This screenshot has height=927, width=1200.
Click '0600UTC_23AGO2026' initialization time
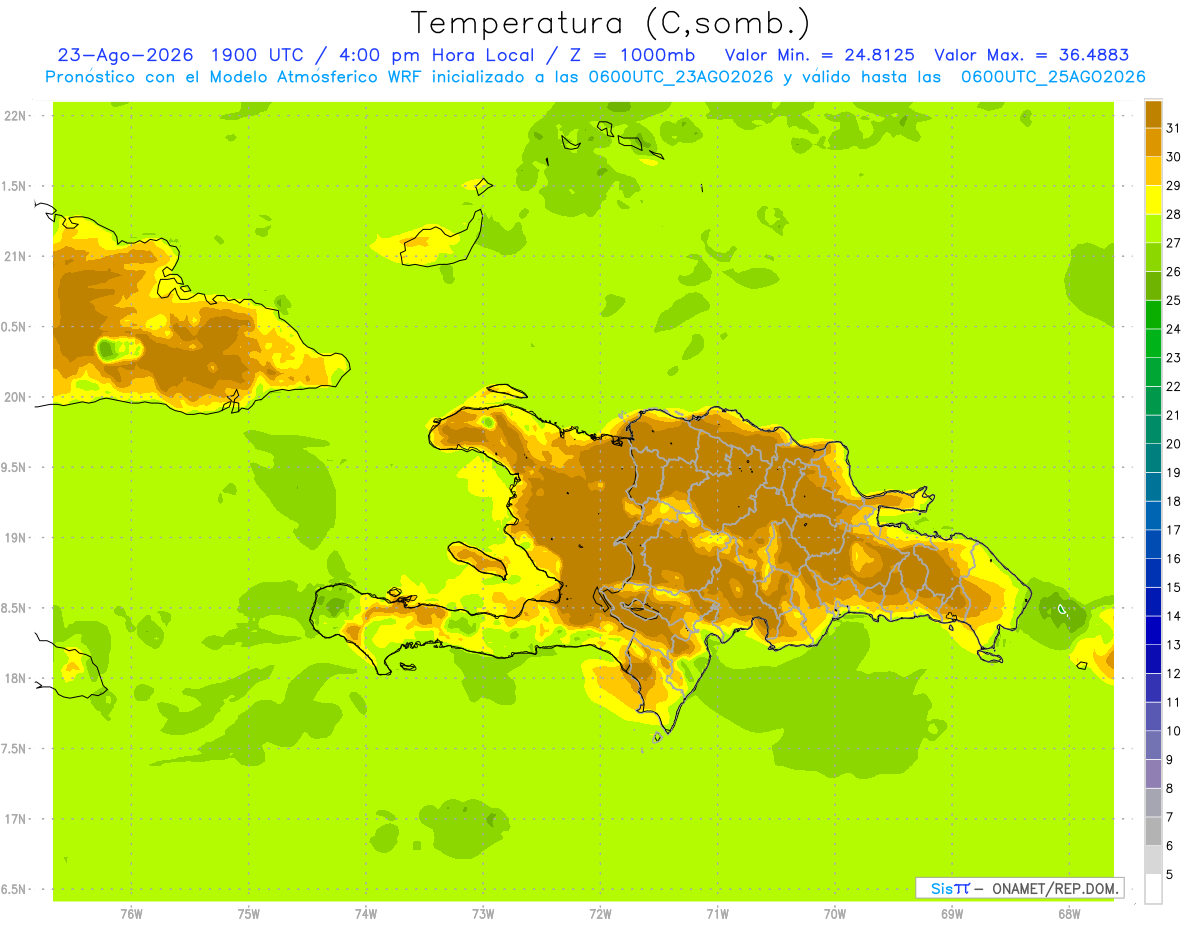(x=679, y=76)
